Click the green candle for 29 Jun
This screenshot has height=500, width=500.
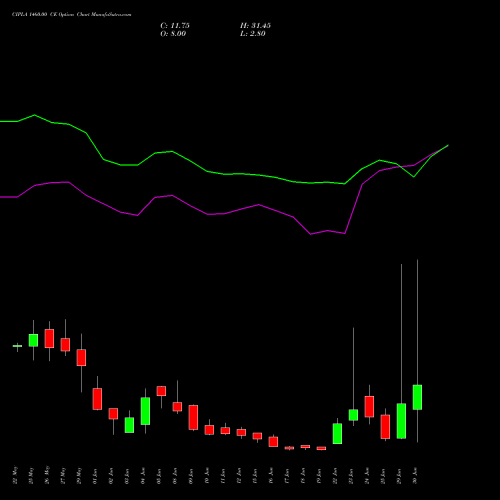pyautogui.click(x=401, y=421)
